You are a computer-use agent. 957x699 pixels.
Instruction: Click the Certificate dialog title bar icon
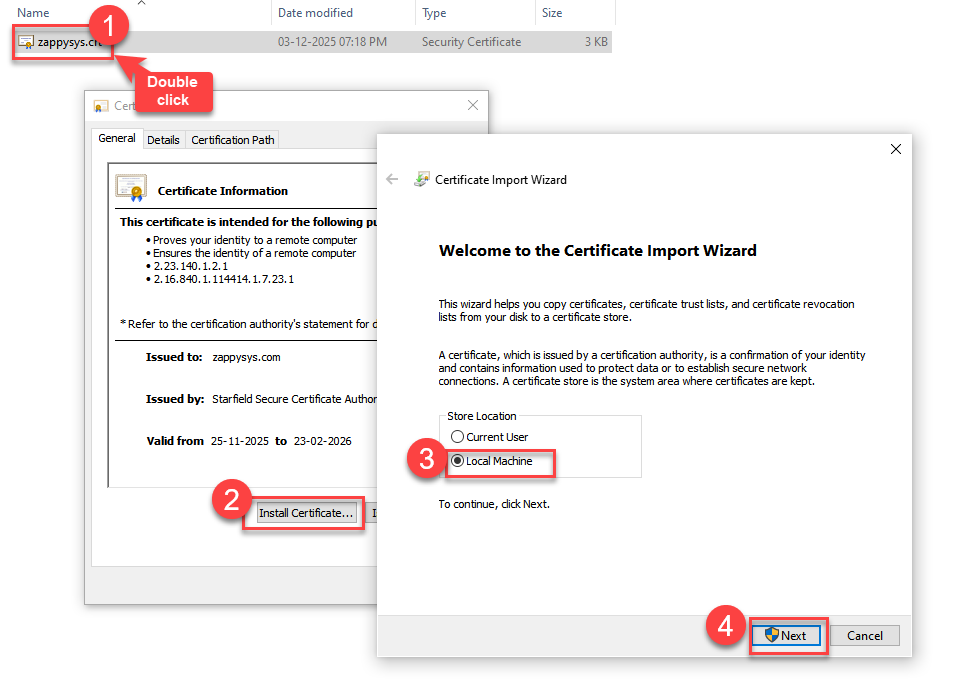(x=101, y=106)
